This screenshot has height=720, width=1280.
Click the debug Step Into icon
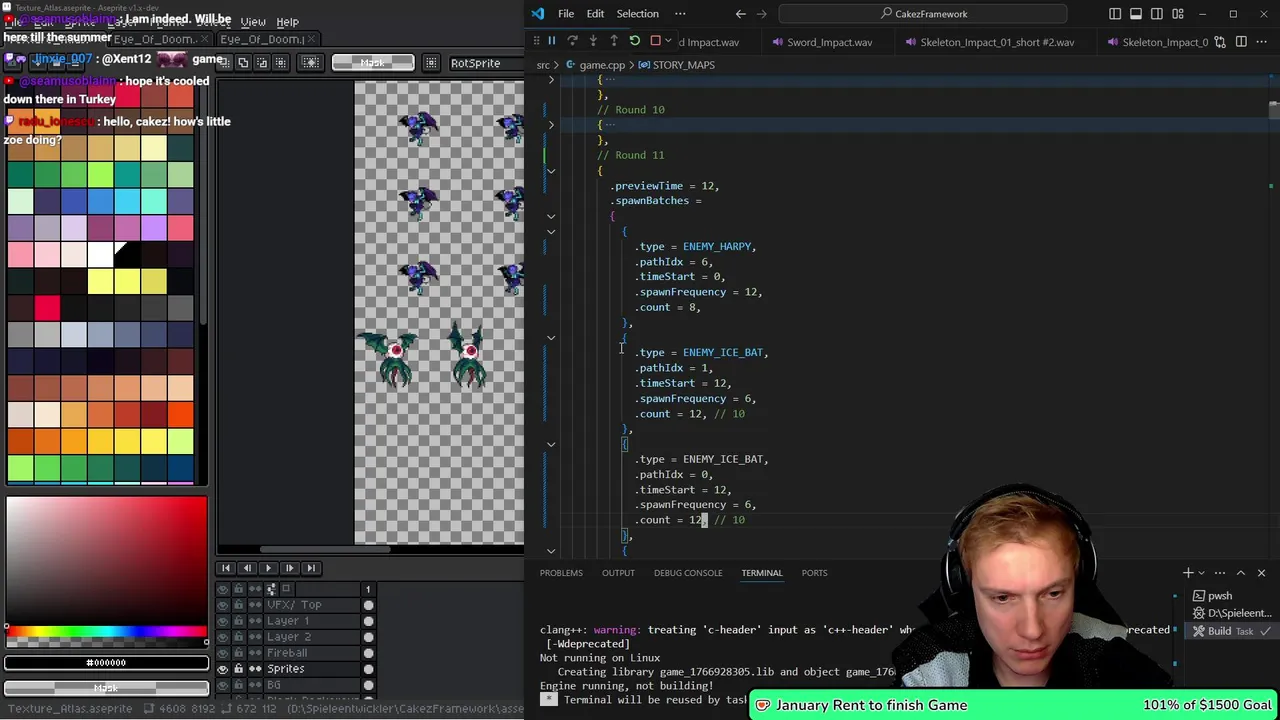593,41
